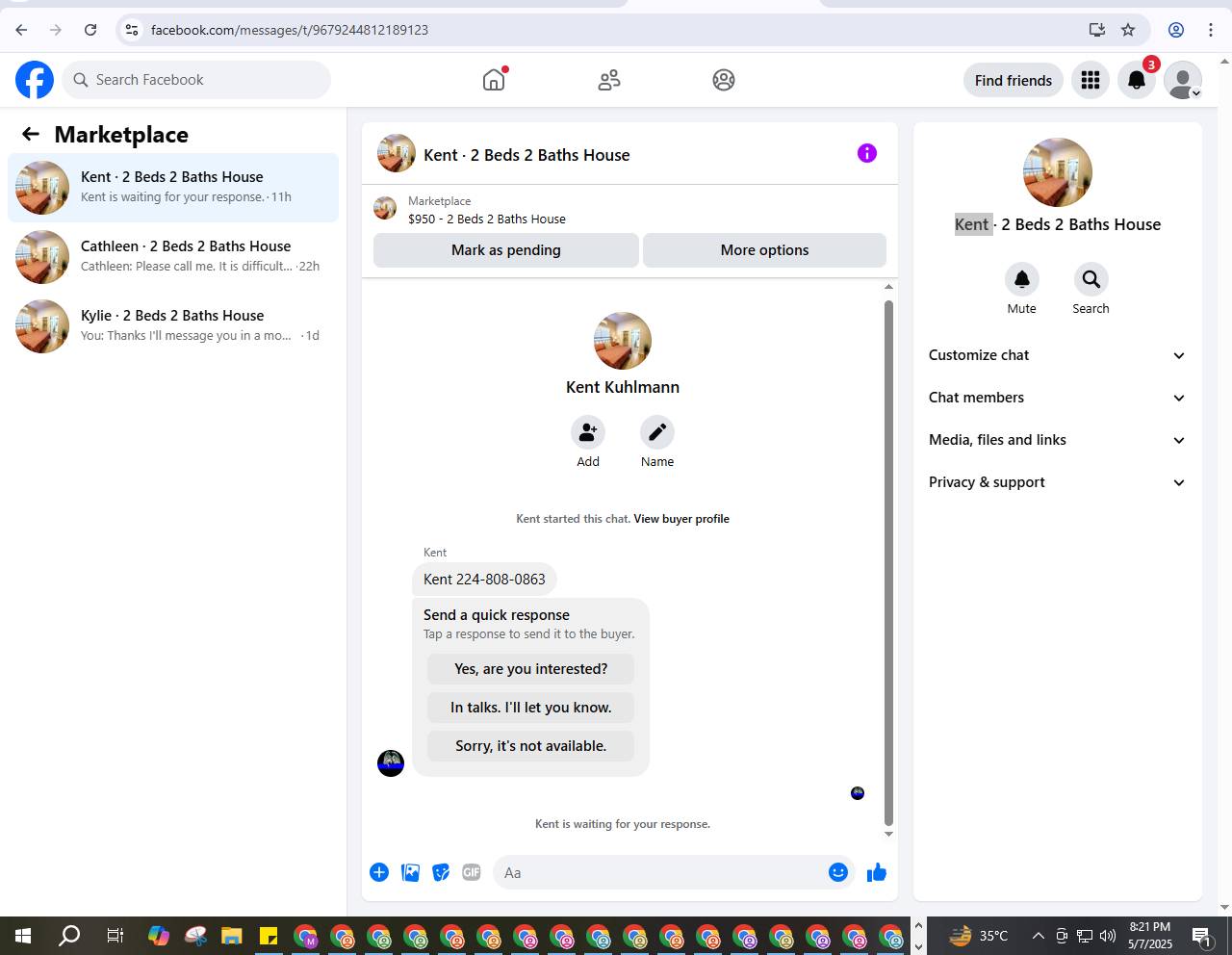This screenshot has height=955, width=1232.
Task: Open the Facebook logo home link
Action: tap(35, 80)
